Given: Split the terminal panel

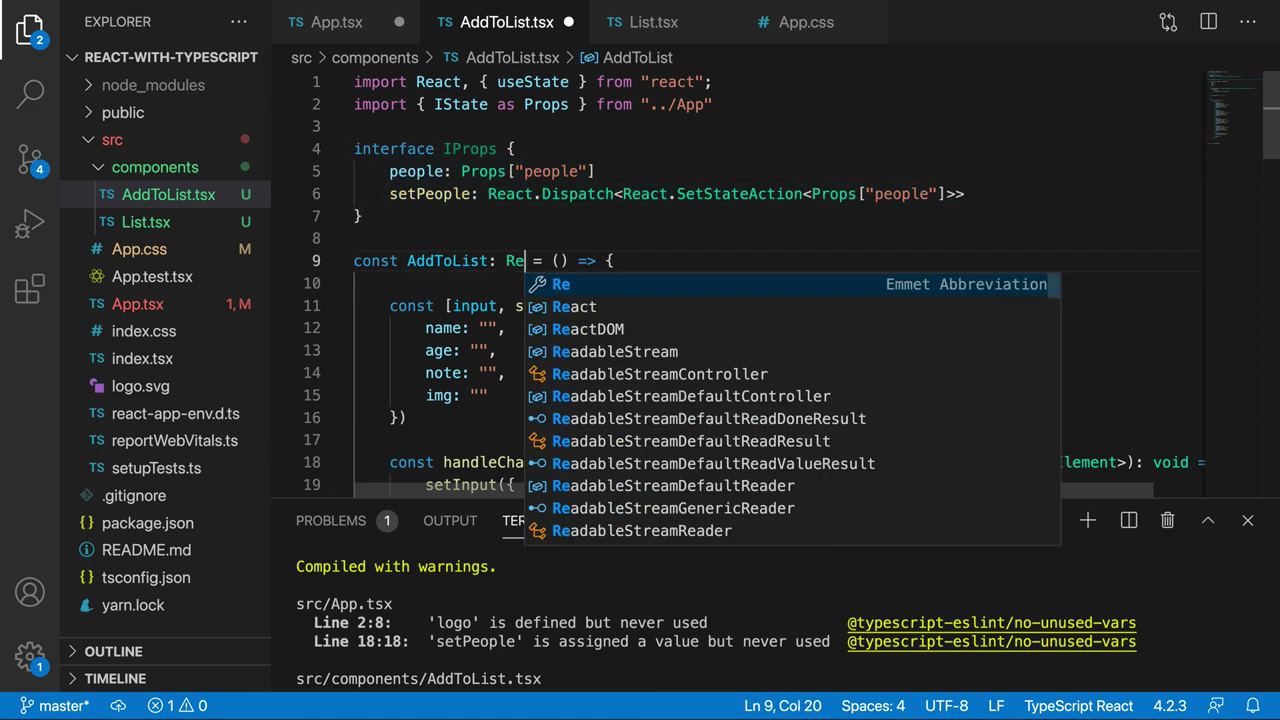Looking at the screenshot, I should point(1128,520).
